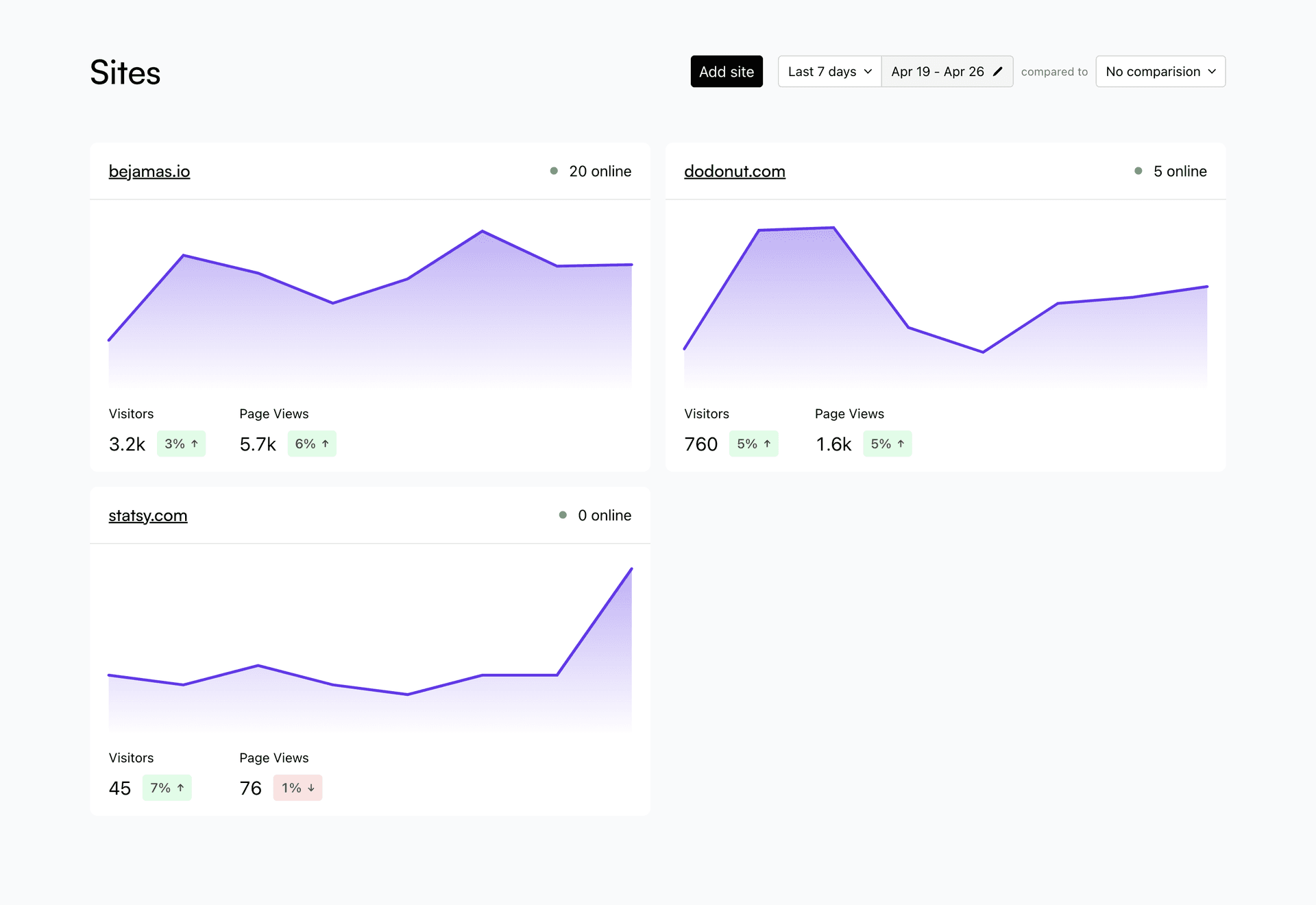Click the 3.2k visitors value
The height and width of the screenshot is (905, 1316).
tap(127, 444)
